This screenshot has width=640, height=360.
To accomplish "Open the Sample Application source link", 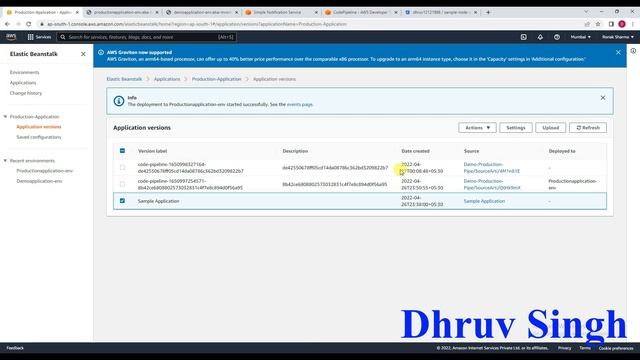I will (484, 201).
